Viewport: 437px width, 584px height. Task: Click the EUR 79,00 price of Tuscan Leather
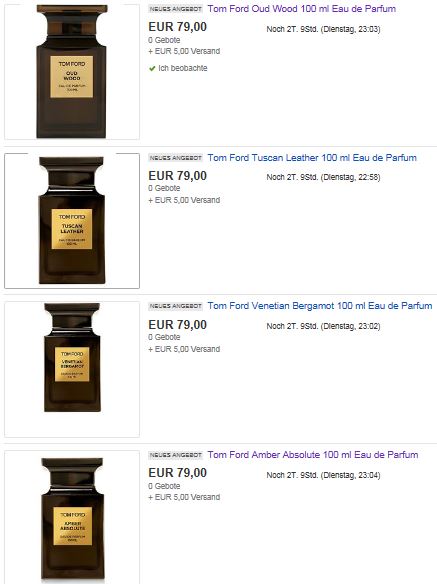[177, 176]
